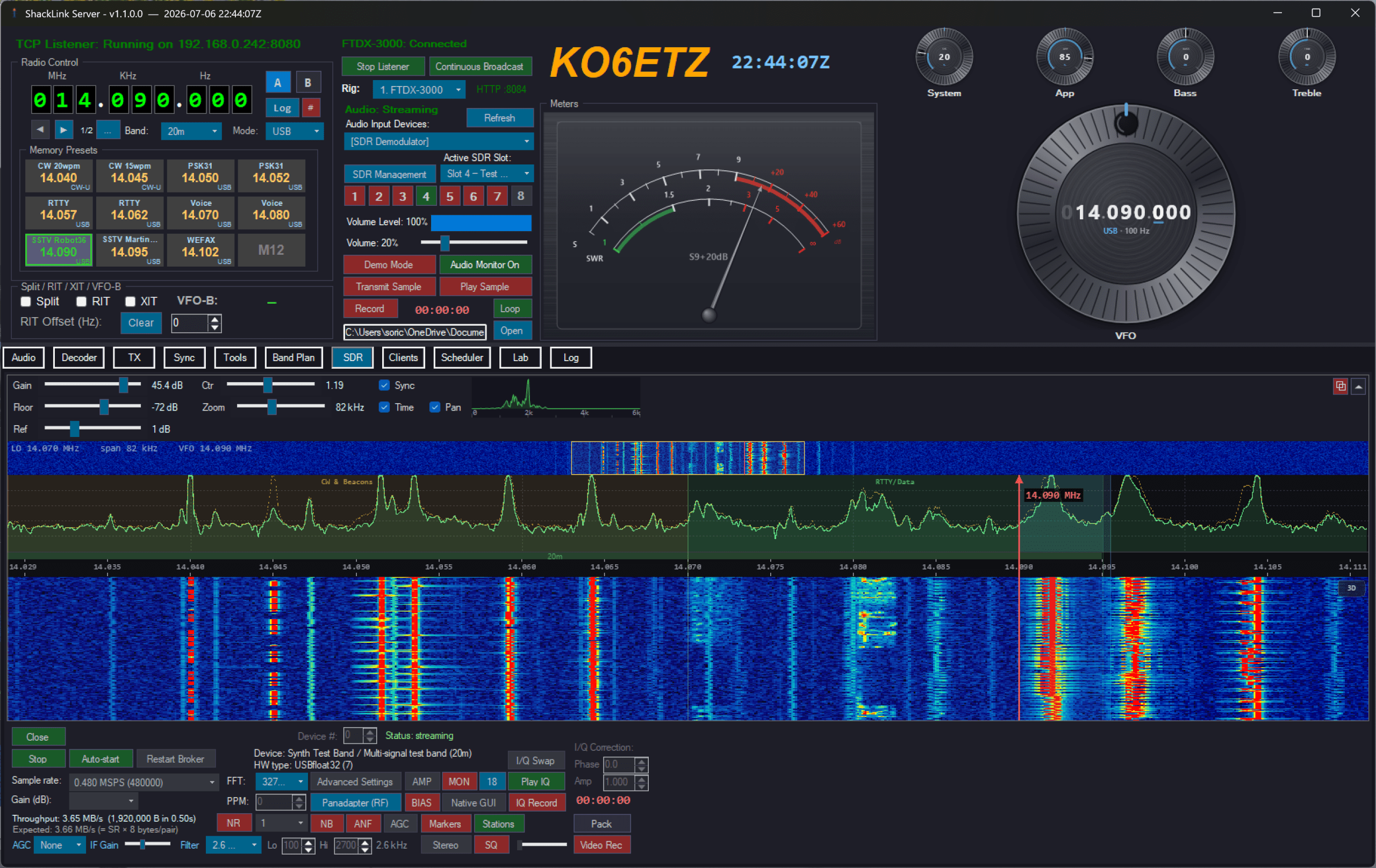Click the red # button beside Log
This screenshot has width=1376, height=868.
click(x=310, y=107)
